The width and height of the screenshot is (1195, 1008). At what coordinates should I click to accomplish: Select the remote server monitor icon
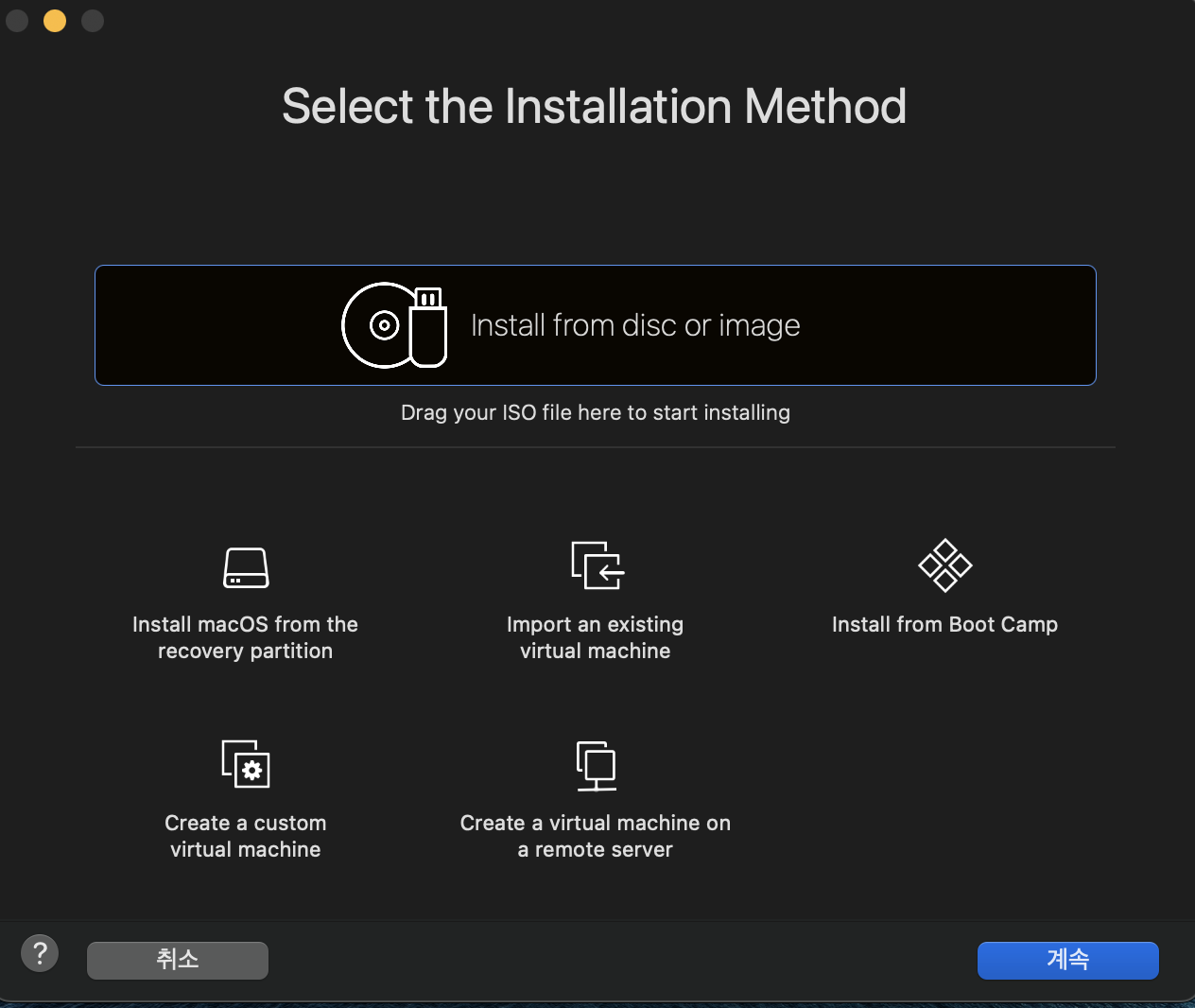tap(597, 766)
